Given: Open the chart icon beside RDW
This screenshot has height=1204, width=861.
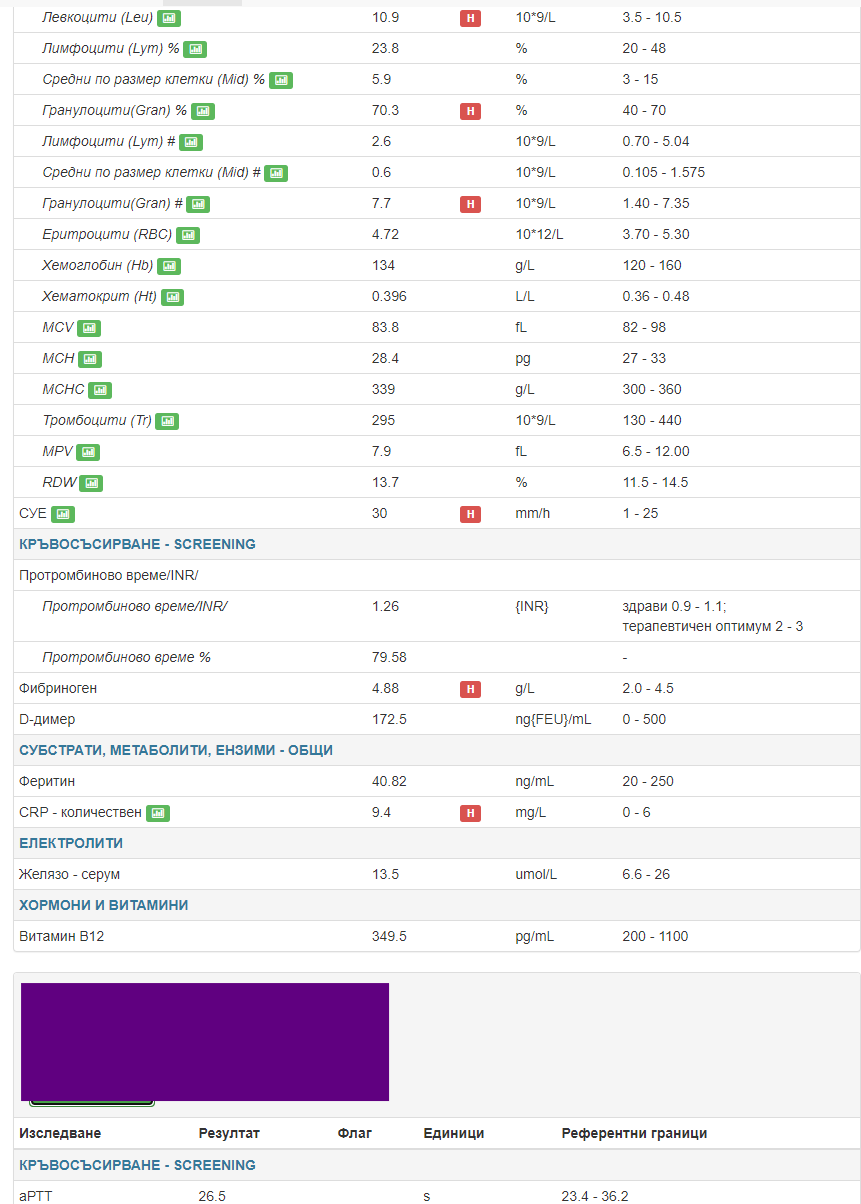Looking at the screenshot, I should (91, 483).
